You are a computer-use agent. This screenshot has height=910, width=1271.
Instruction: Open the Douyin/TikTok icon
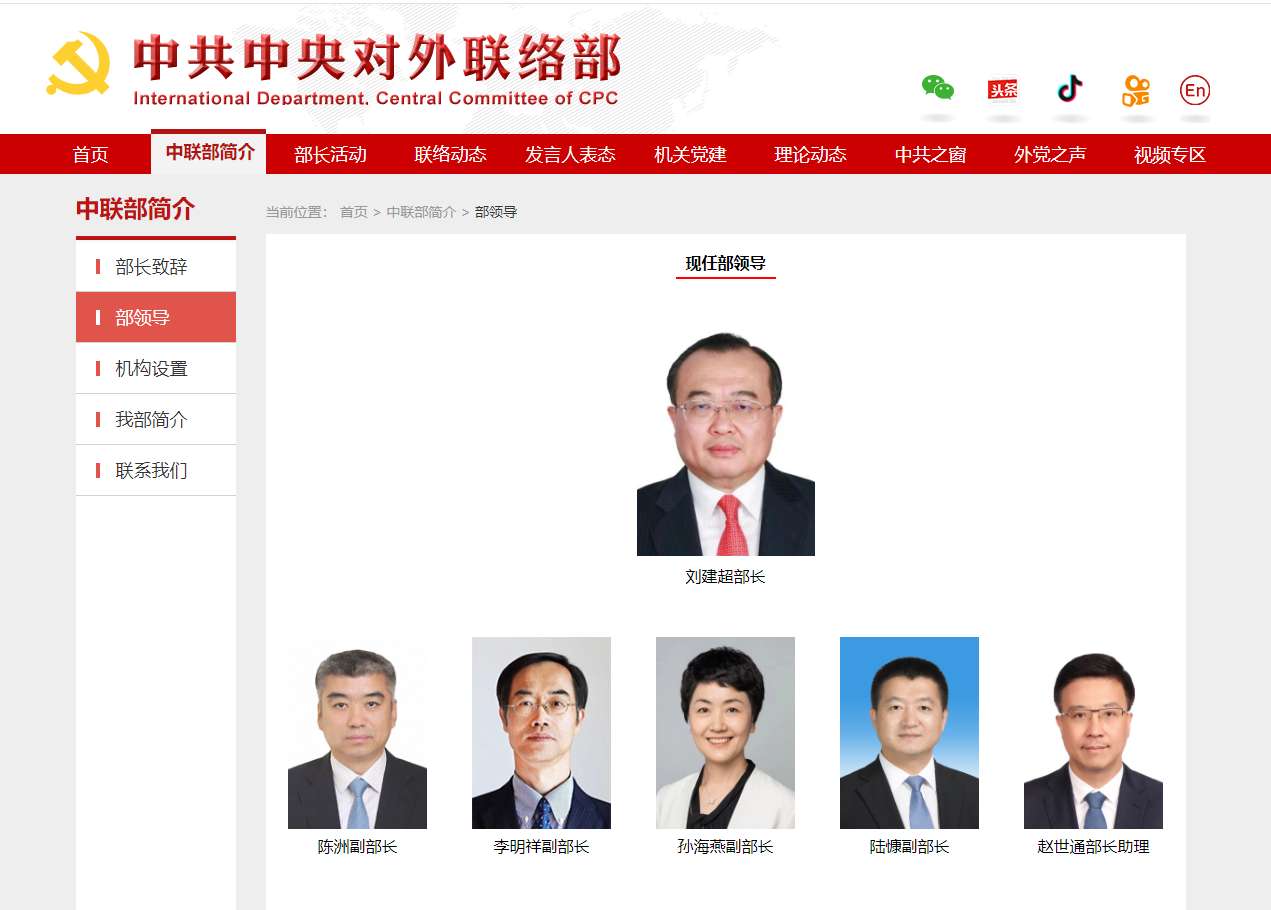tap(1070, 89)
